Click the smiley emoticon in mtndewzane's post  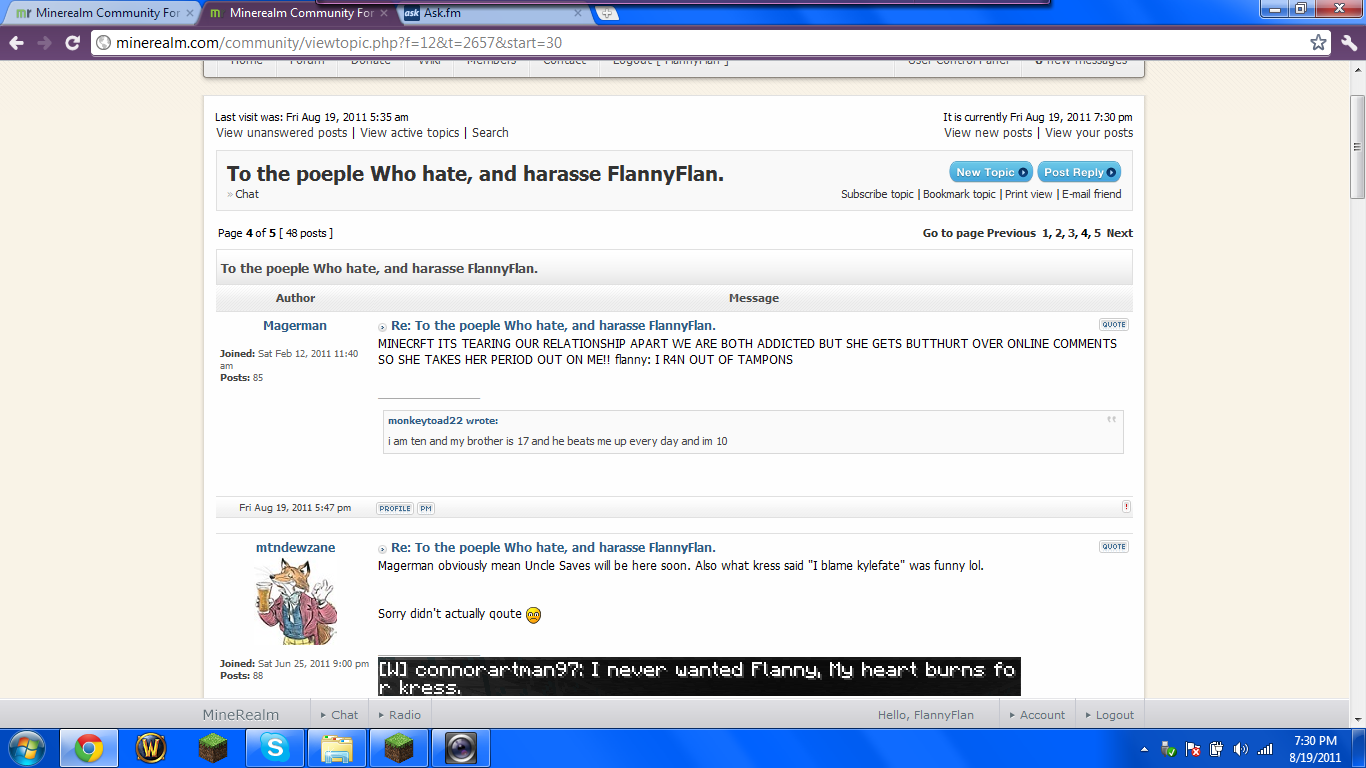[531, 614]
